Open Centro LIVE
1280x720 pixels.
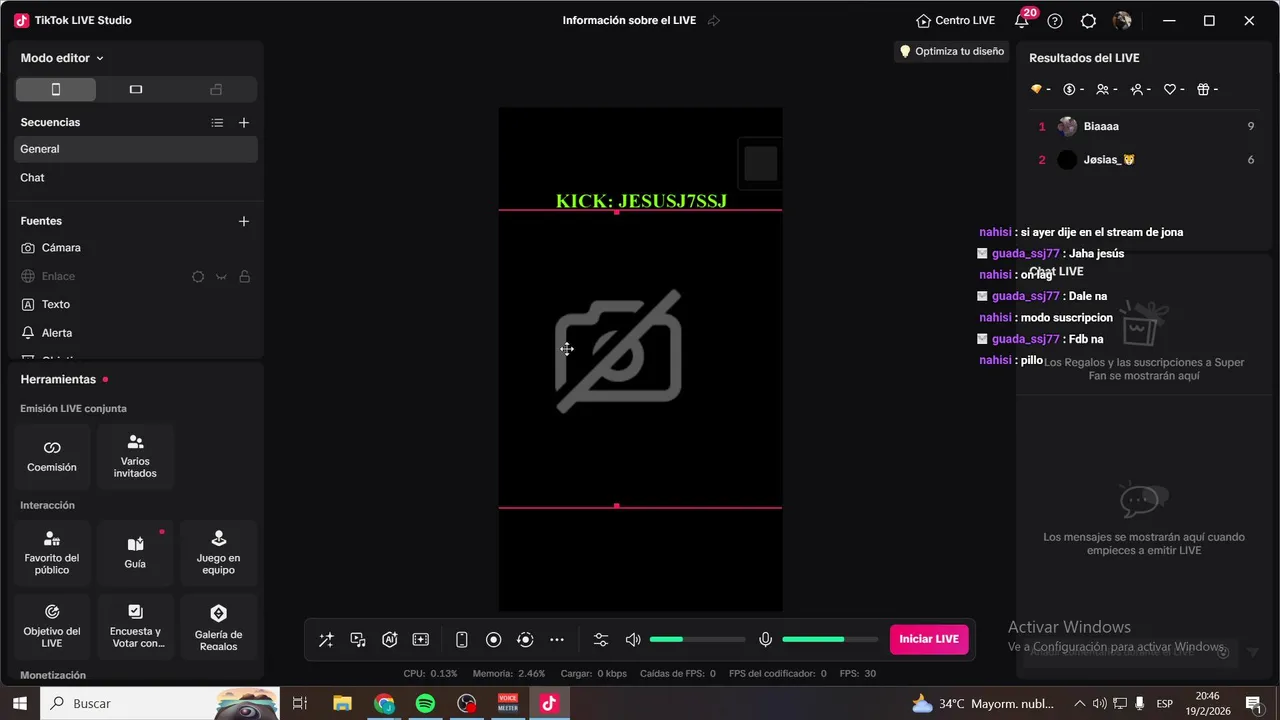pos(955,21)
